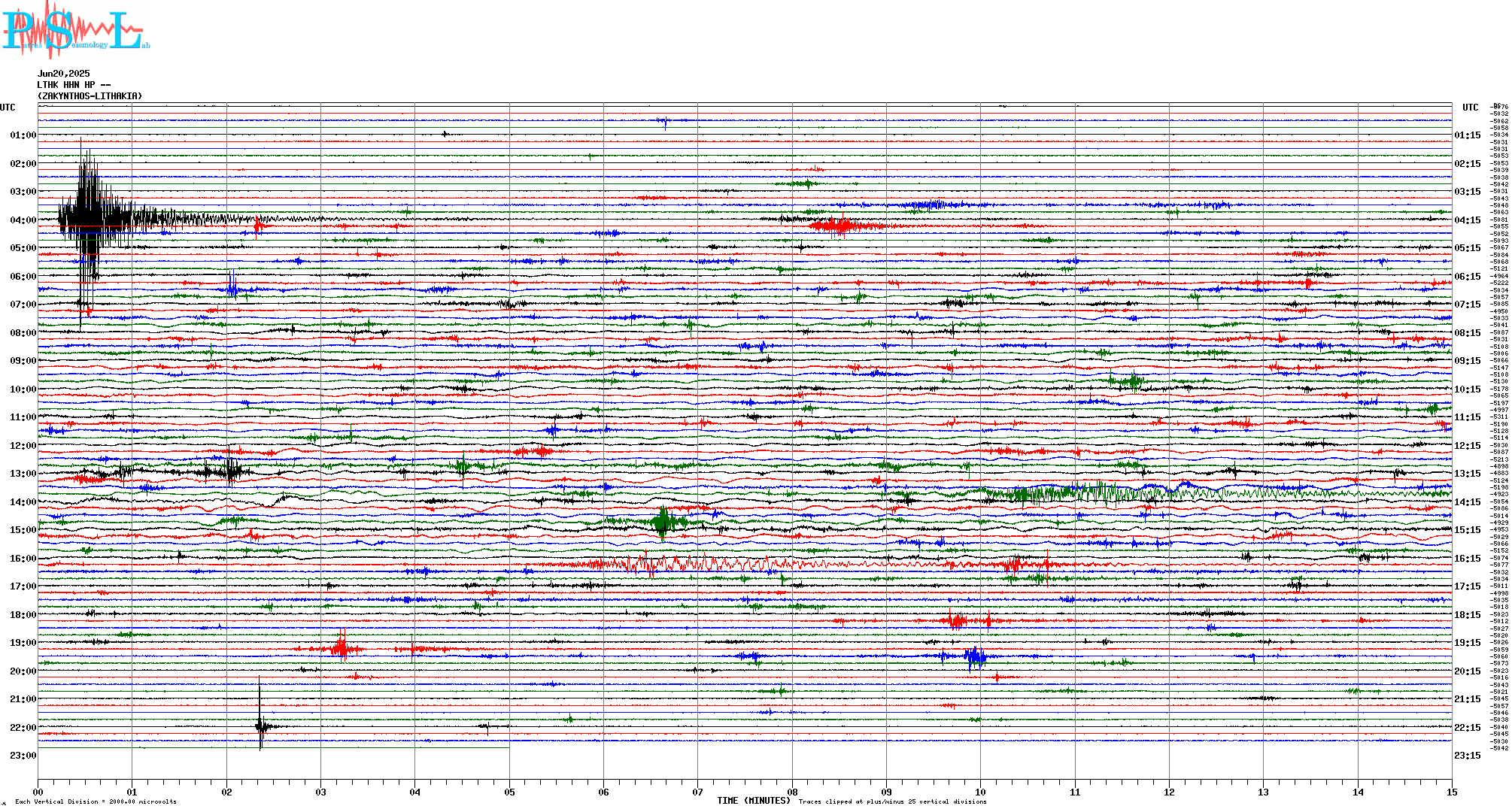1512x812 pixels.
Task: Select the 09:15 time label
Action: click(x=1468, y=361)
